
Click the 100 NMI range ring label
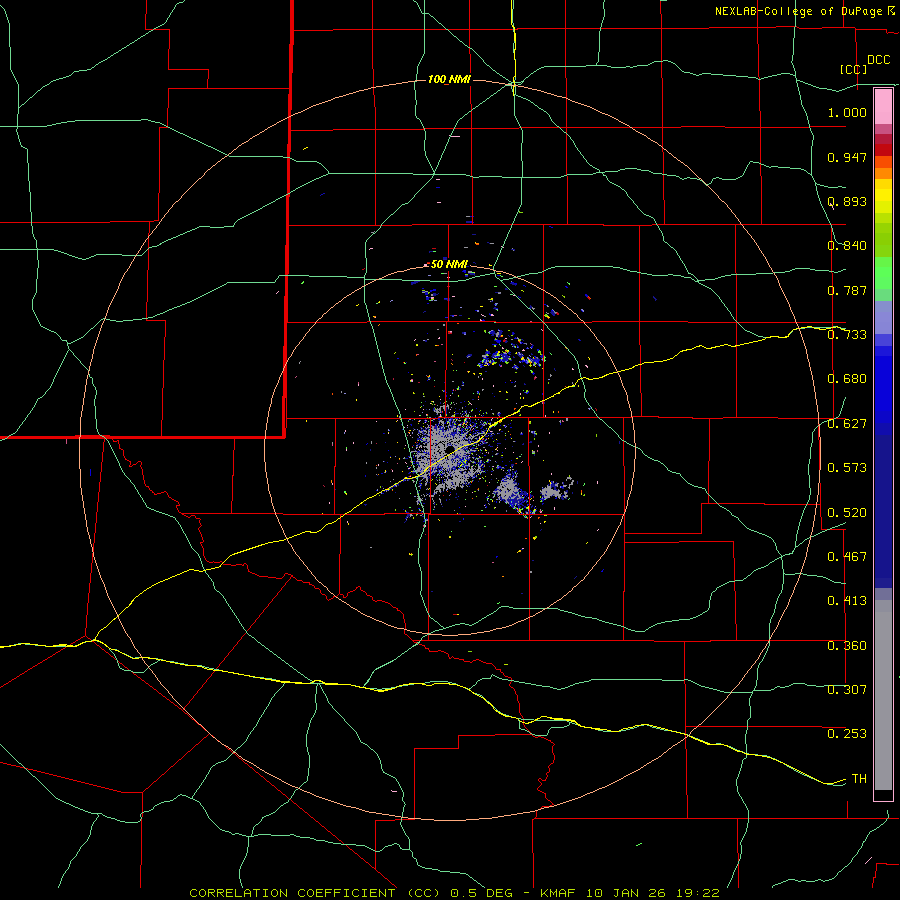point(449,79)
